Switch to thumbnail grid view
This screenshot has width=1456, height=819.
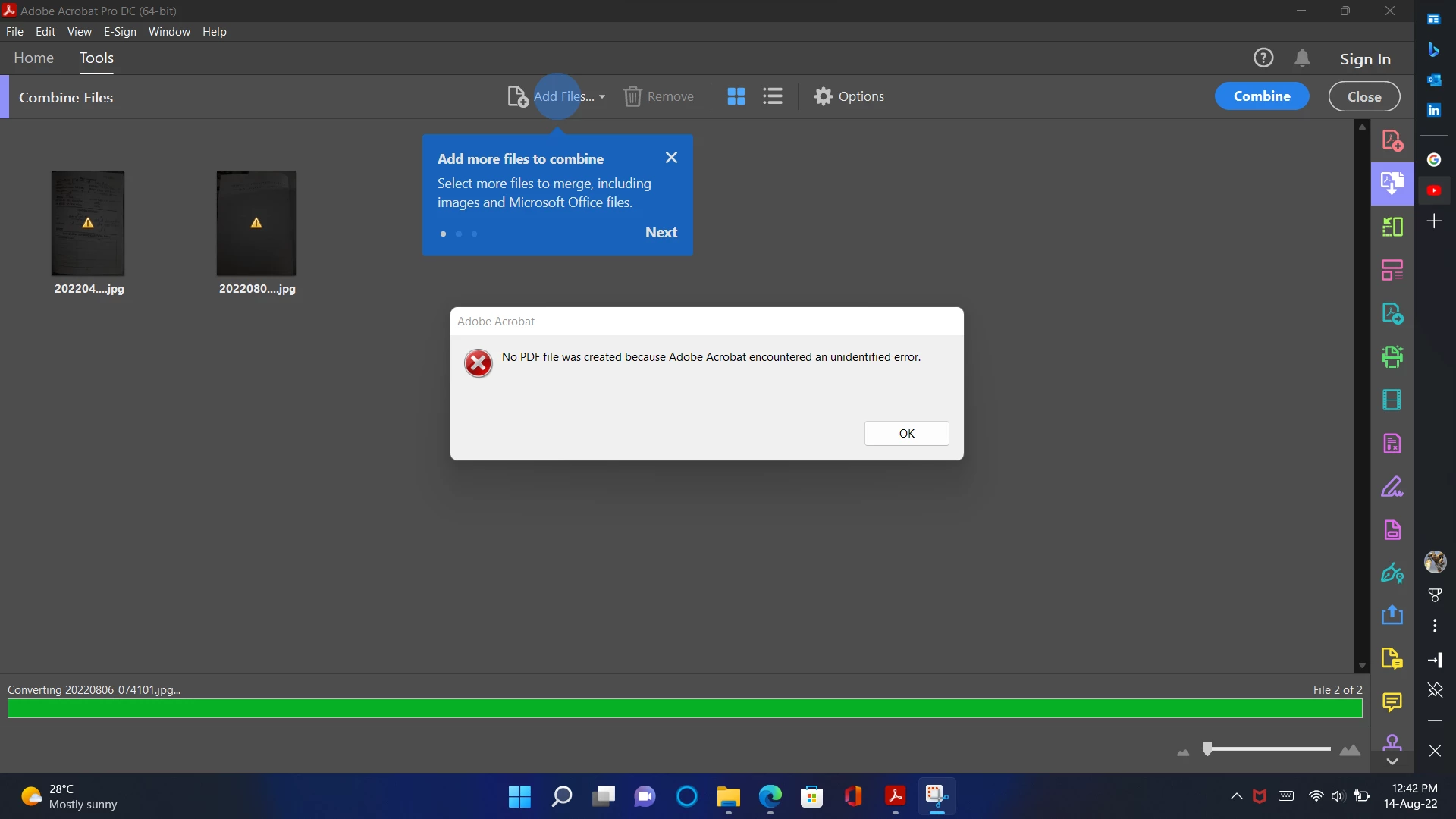[736, 96]
